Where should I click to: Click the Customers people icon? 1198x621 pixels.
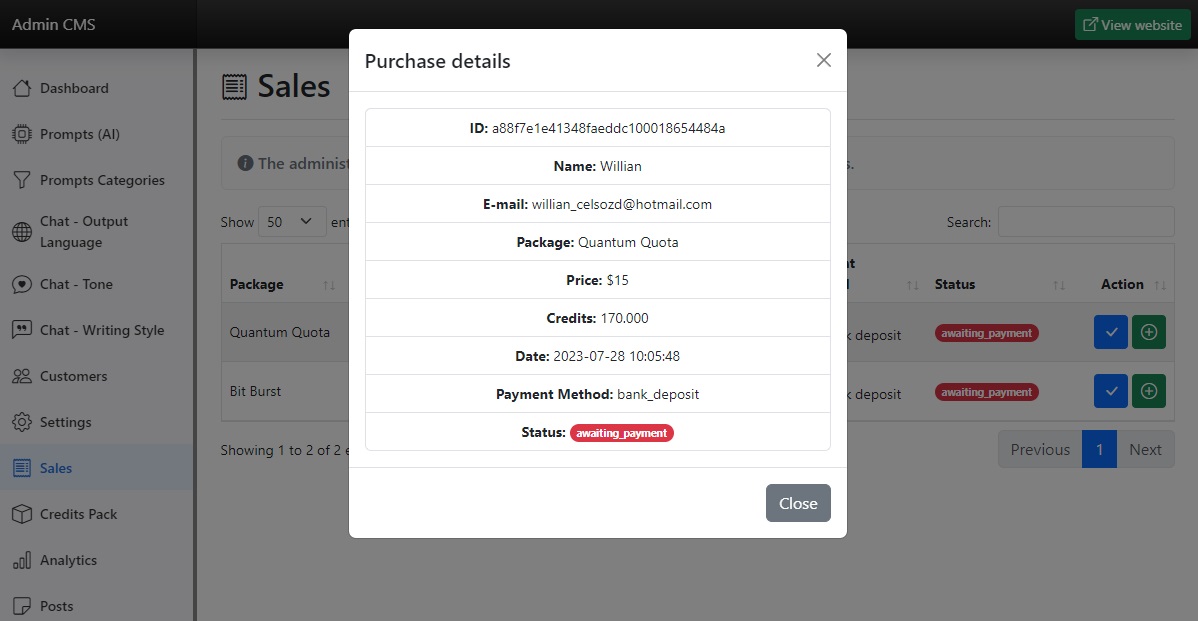point(21,376)
